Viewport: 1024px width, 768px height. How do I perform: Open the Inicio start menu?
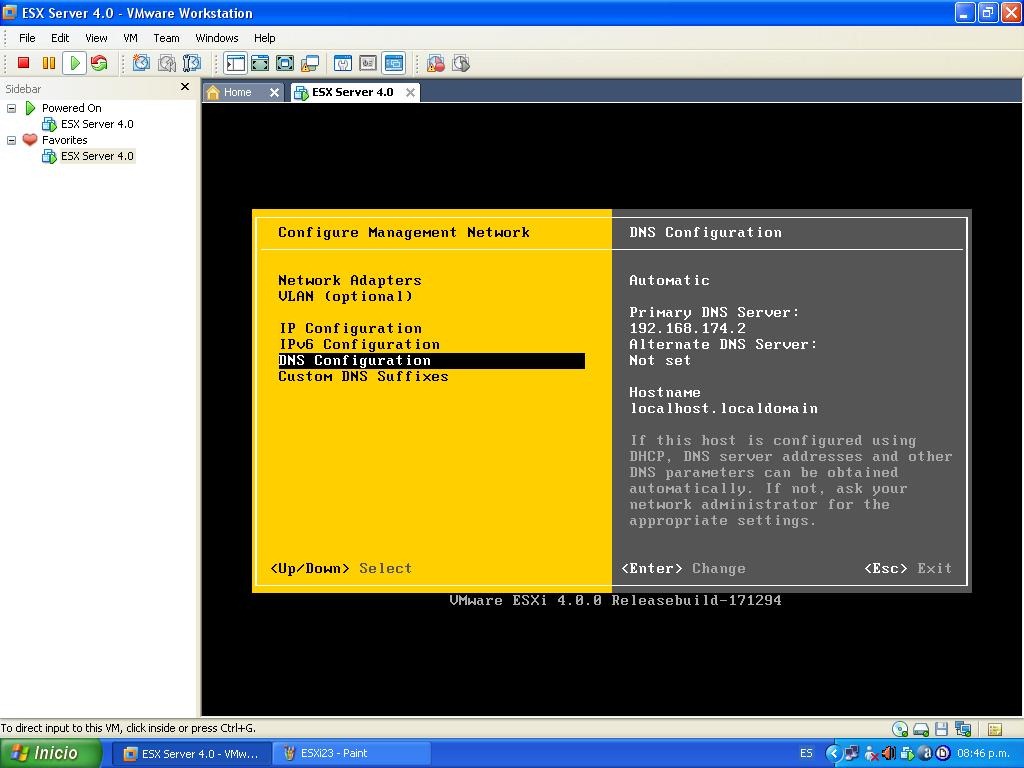[x=50, y=754]
